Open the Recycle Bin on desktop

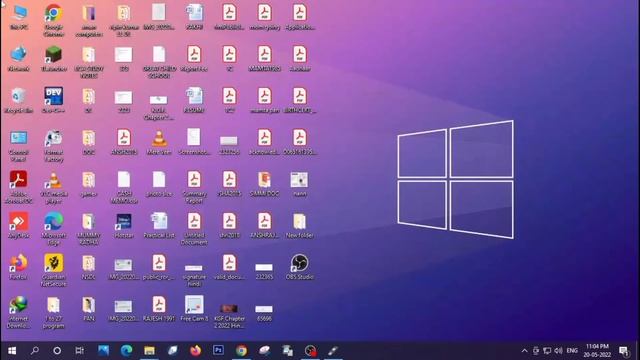click(19, 101)
